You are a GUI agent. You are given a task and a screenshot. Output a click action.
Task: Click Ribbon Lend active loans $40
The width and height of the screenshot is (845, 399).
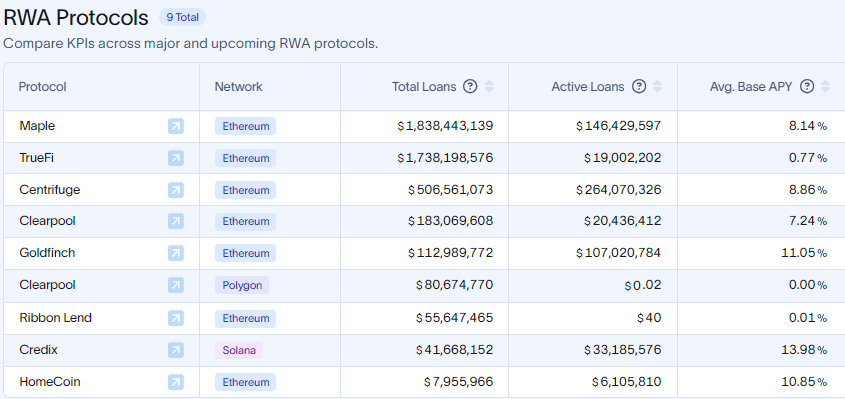point(649,318)
